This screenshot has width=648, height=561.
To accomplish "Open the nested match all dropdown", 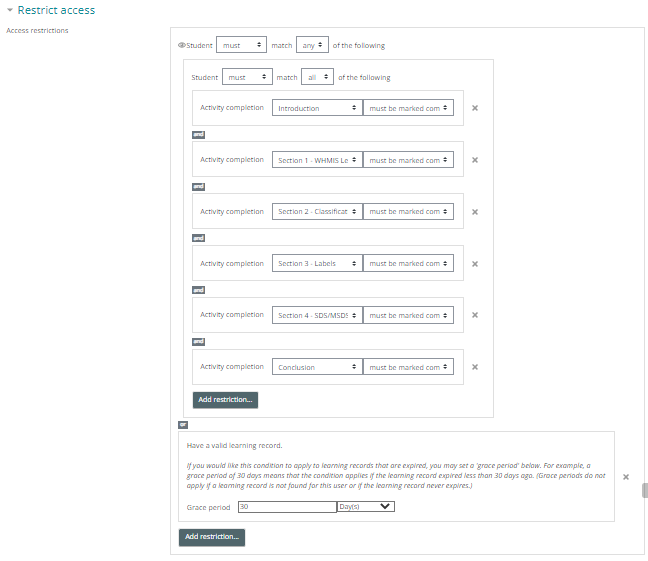I will point(317,77).
